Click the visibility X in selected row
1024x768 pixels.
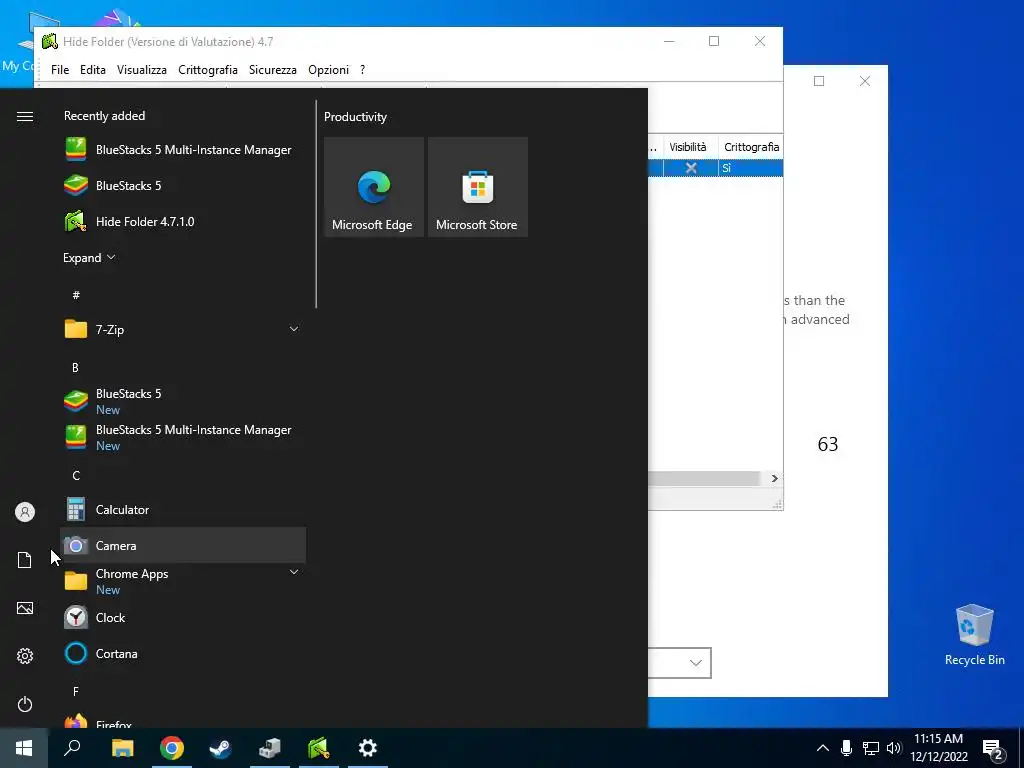click(x=691, y=168)
